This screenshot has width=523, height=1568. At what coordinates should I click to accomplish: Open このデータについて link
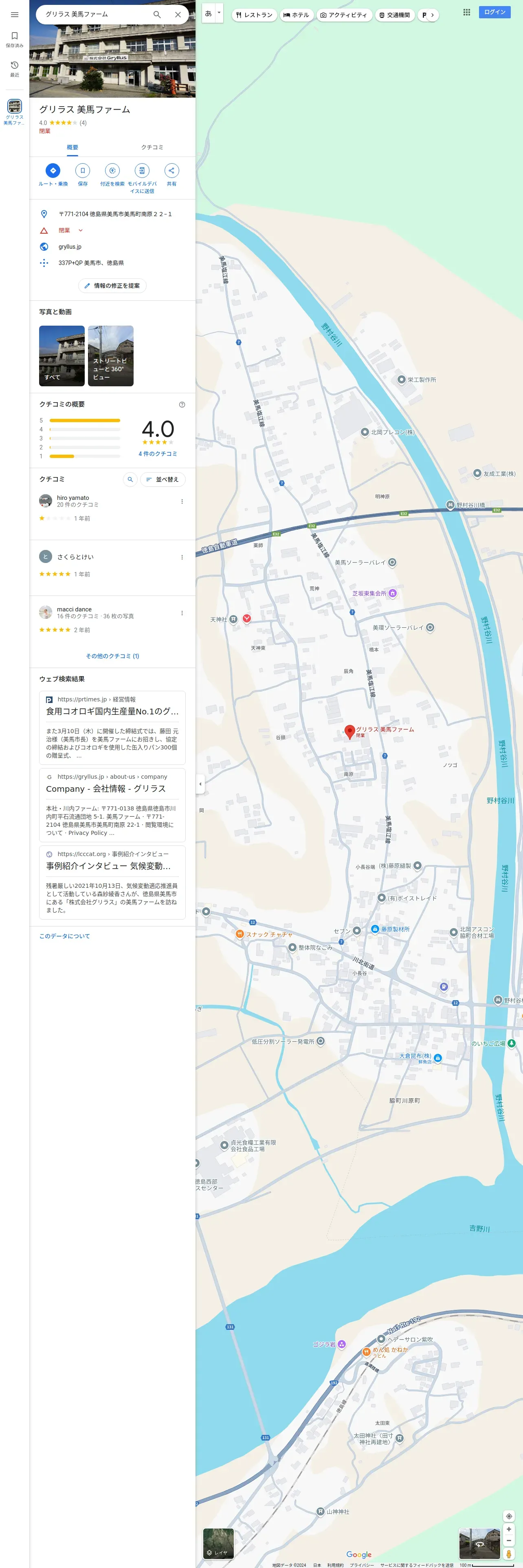[x=64, y=936]
